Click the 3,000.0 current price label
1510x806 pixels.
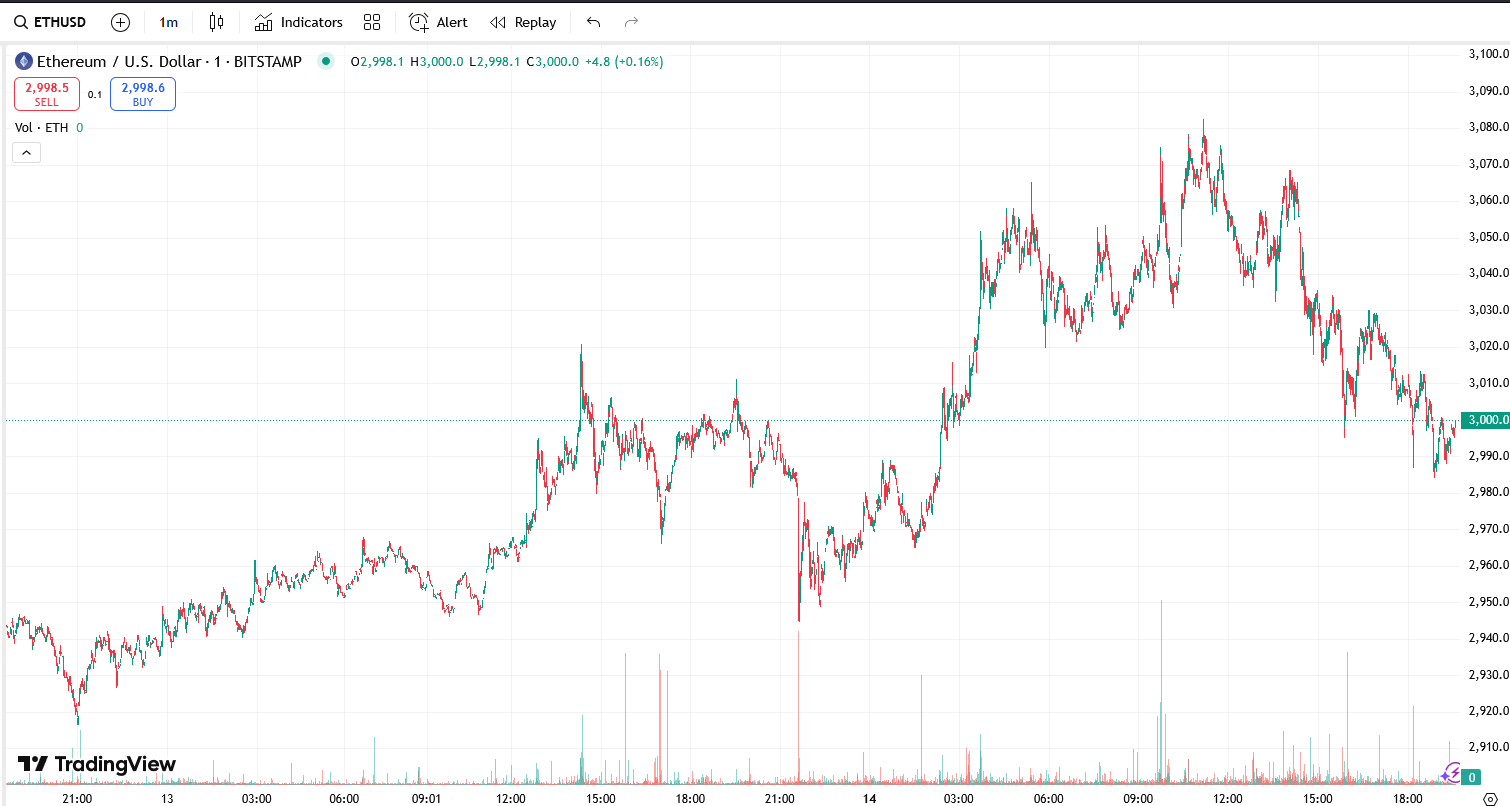pyautogui.click(x=1485, y=420)
